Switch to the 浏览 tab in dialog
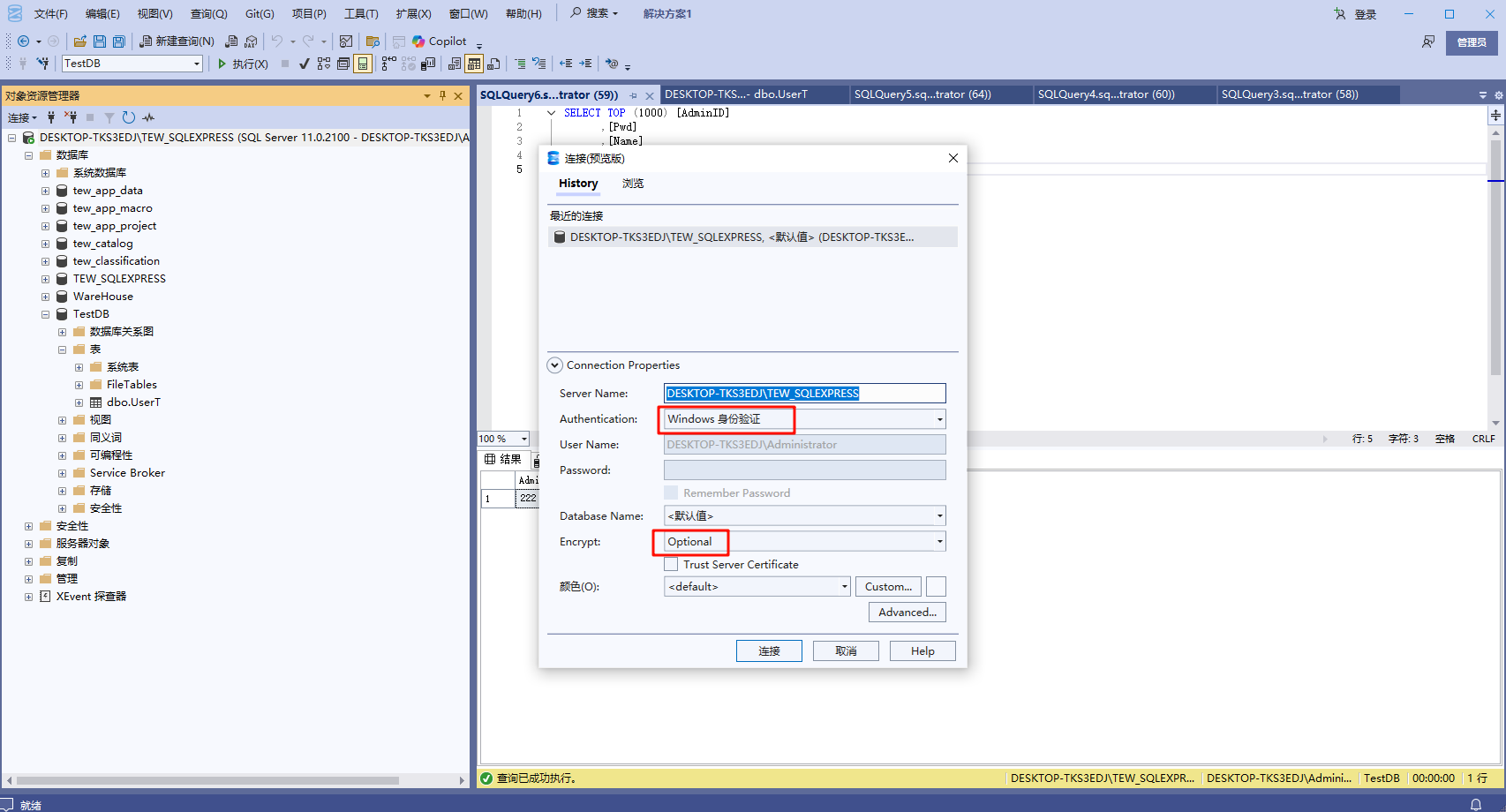This screenshot has width=1506, height=812. [x=633, y=184]
